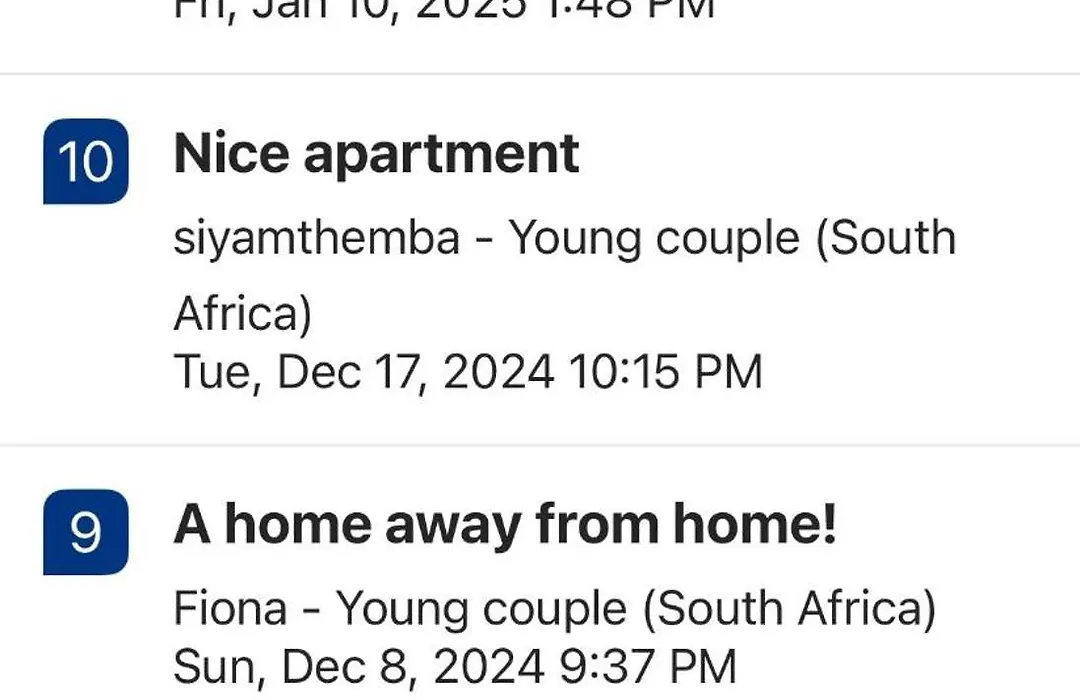Image resolution: width=1080 pixels, height=700 pixels.
Task: Click the wrapped "Africa)" line of text
Action: pyautogui.click(x=242, y=314)
